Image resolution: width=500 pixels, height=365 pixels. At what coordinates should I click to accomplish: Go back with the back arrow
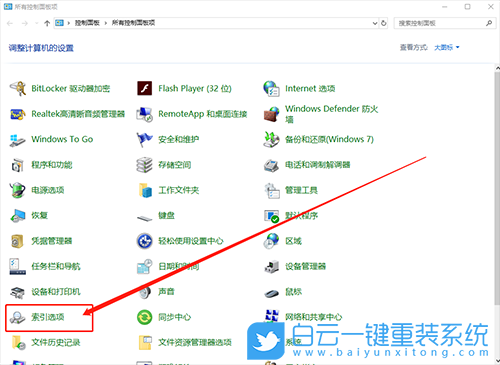tap(10, 23)
